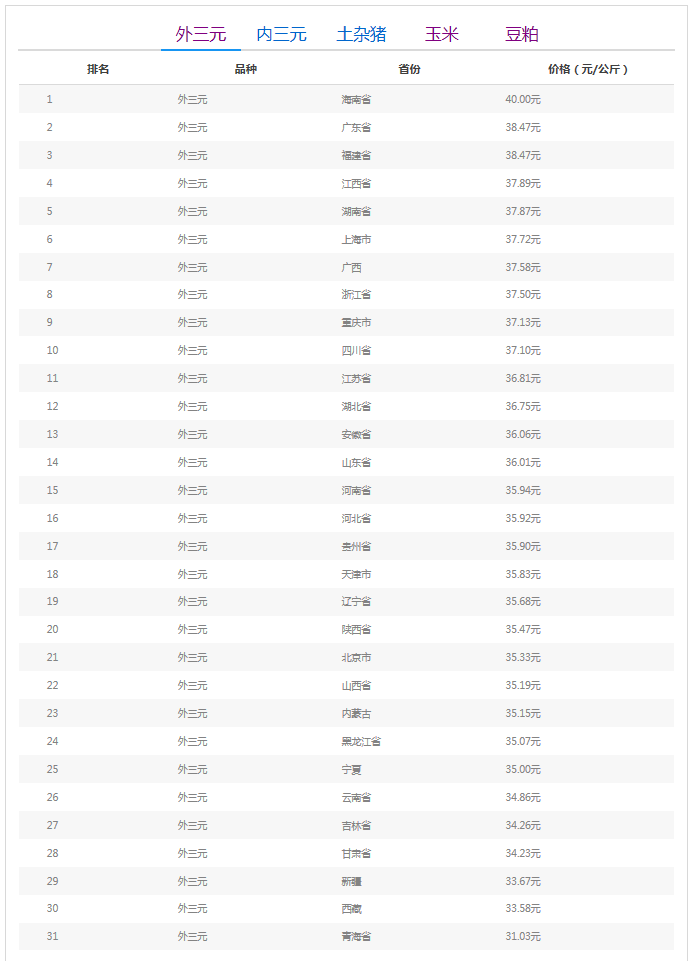Click the 排名 column header

pyautogui.click(x=98, y=69)
